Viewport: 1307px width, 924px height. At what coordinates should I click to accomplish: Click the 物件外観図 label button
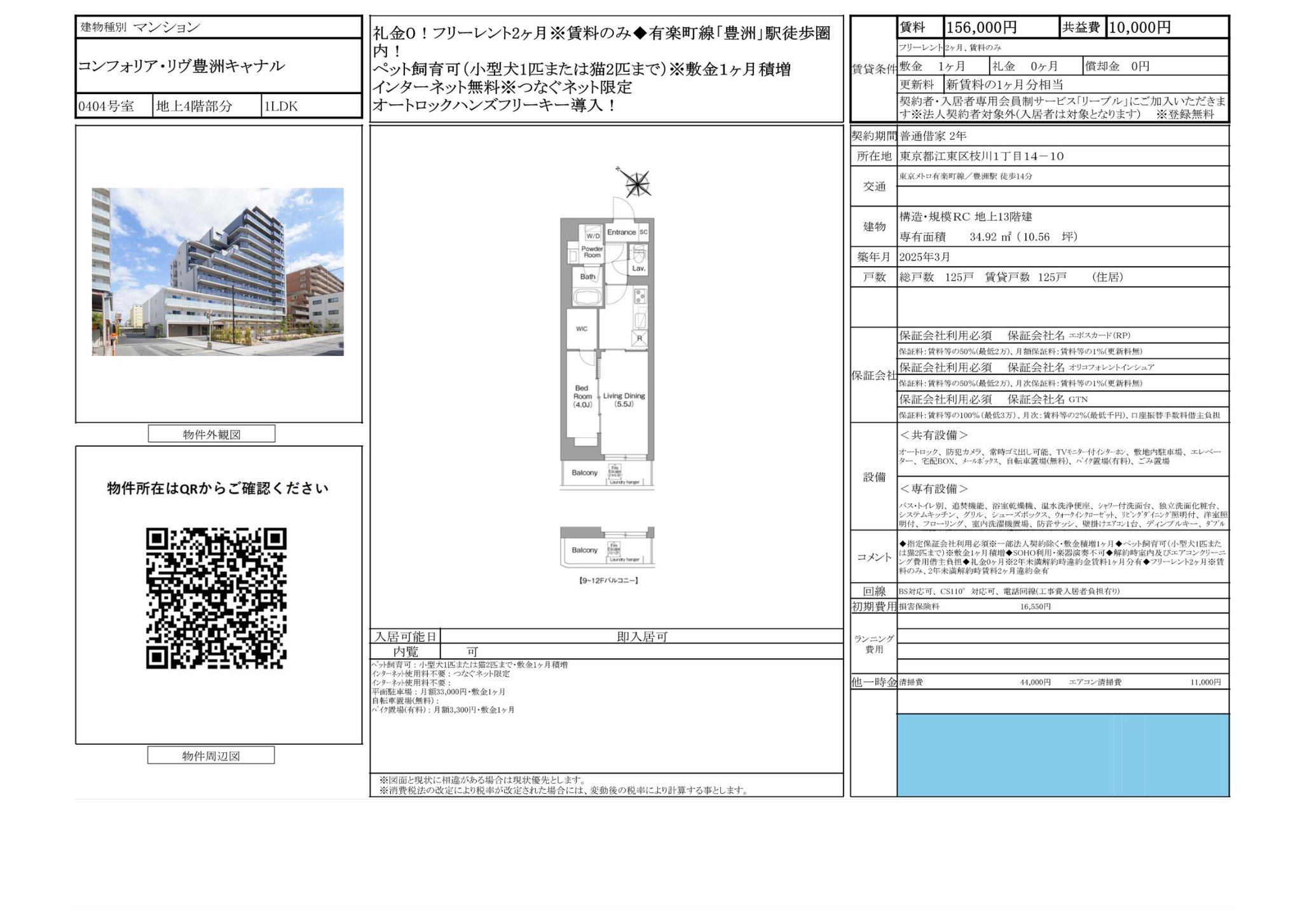pyautogui.click(x=211, y=434)
